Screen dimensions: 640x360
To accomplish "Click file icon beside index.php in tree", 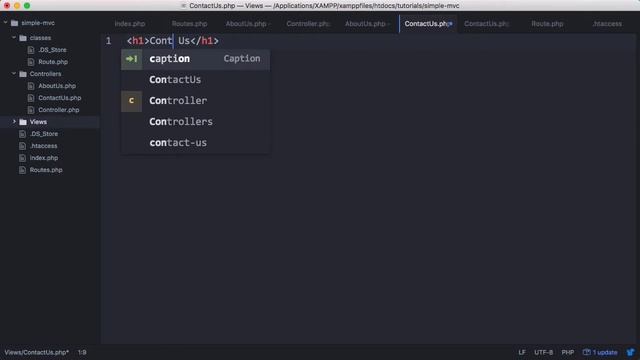I will pyautogui.click(x=22, y=158).
